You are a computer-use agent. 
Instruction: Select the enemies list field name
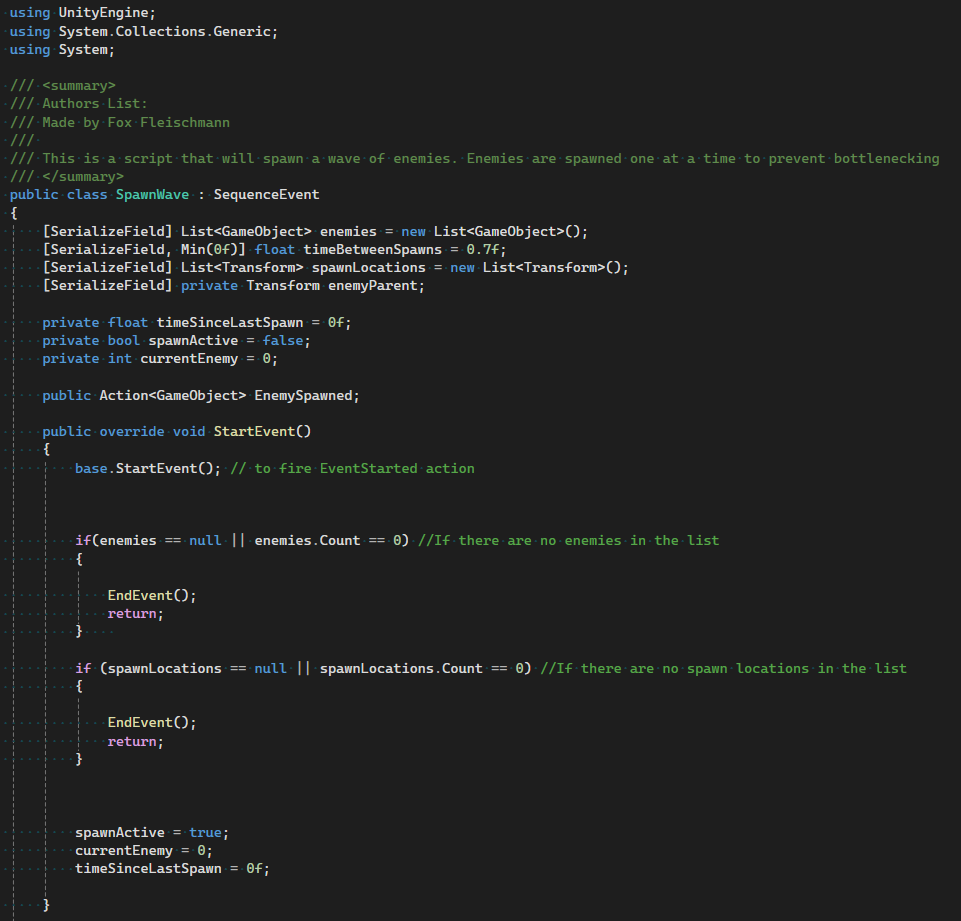[x=347, y=231]
